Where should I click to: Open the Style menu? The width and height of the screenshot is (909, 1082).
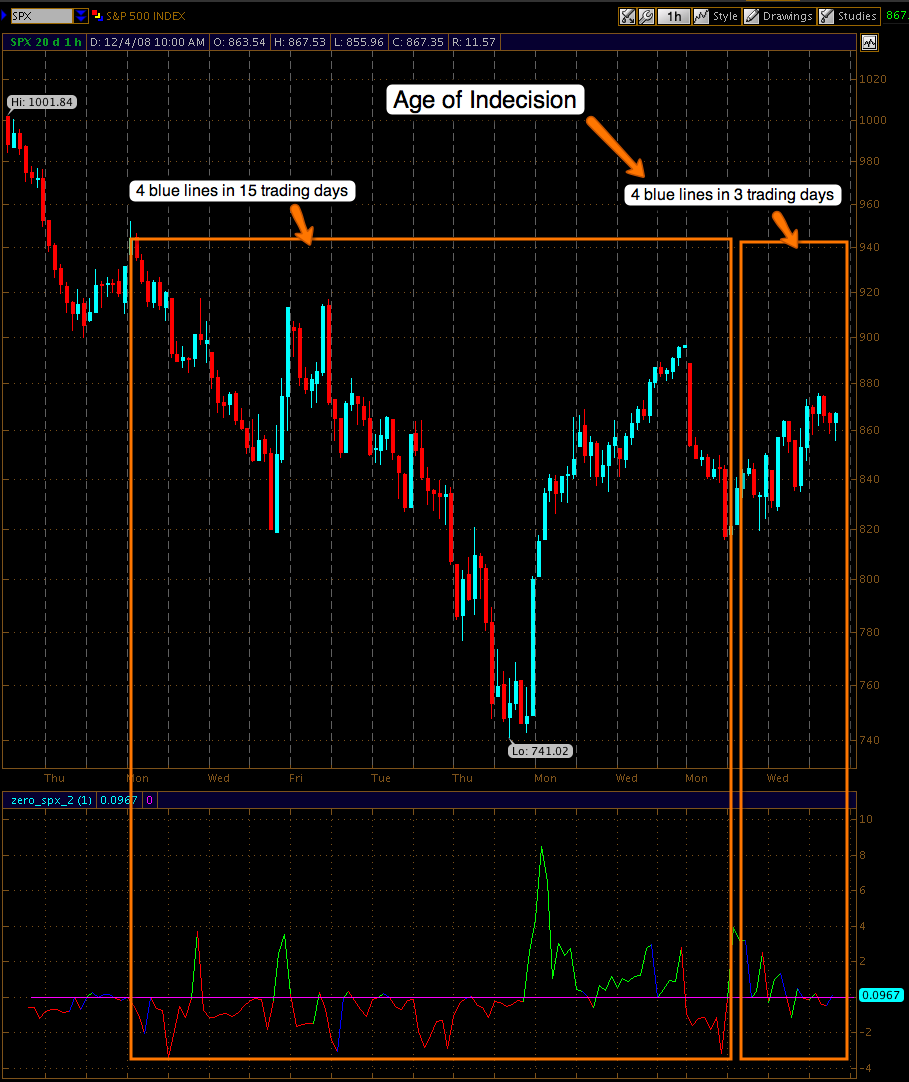click(716, 16)
